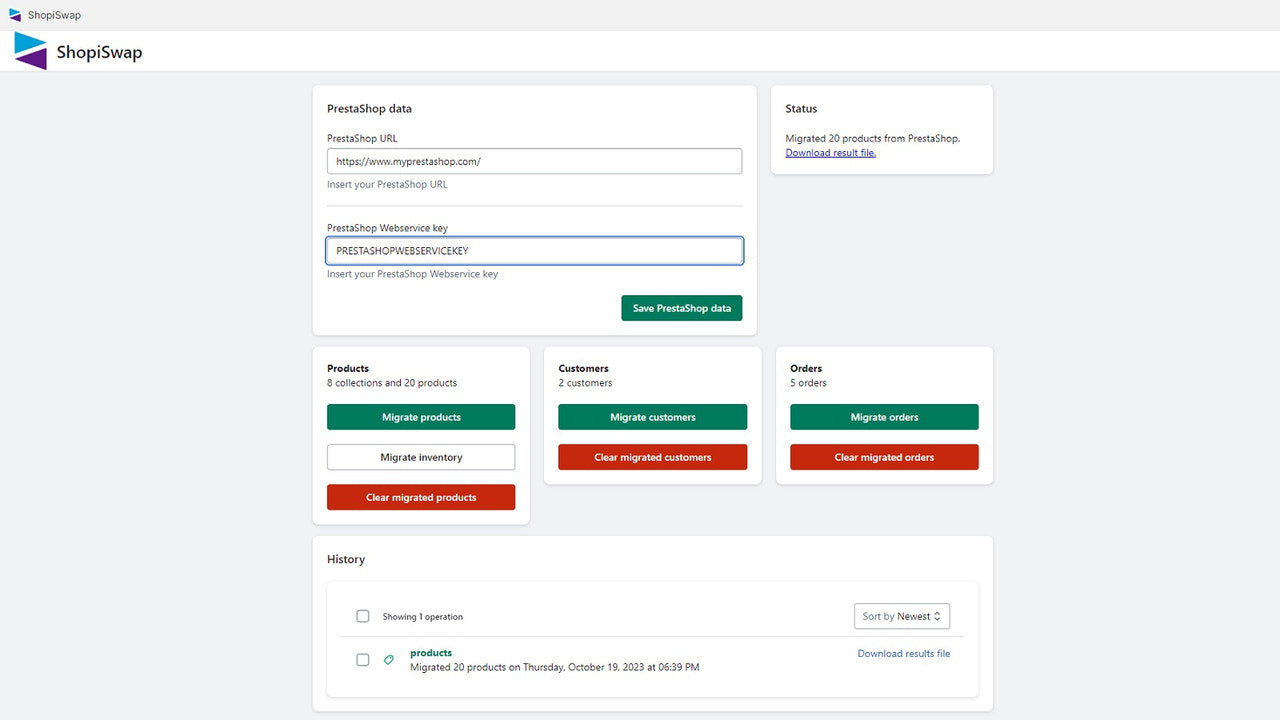Click the Migrate products button
The width and height of the screenshot is (1280, 720).
pyautogui.click(x=421, y=417)
